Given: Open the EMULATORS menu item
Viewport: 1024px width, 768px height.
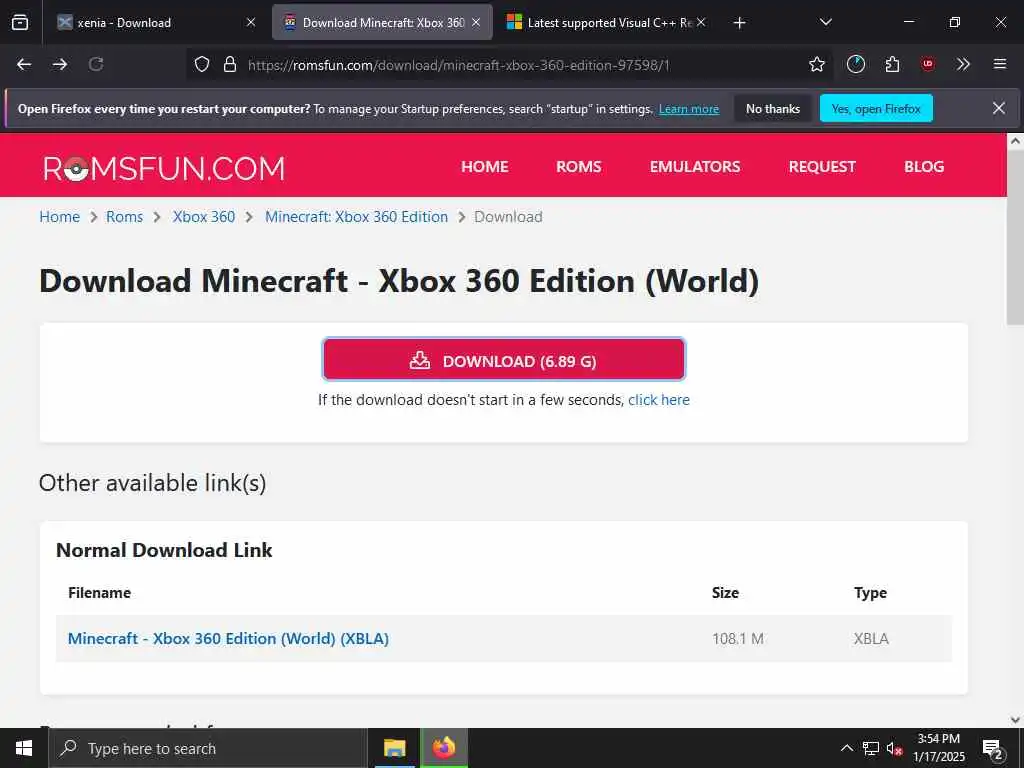Looking at the screenshot, I should 695,167.
